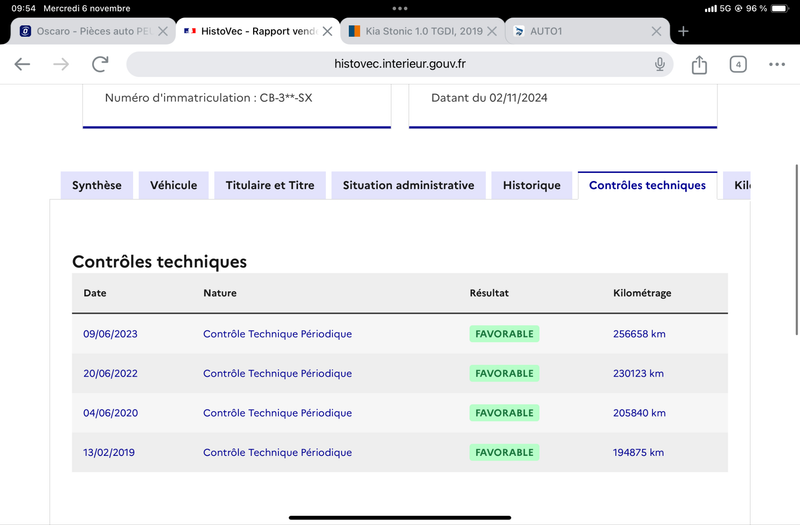Tap the multitasking three-dots control

point(399,8)
